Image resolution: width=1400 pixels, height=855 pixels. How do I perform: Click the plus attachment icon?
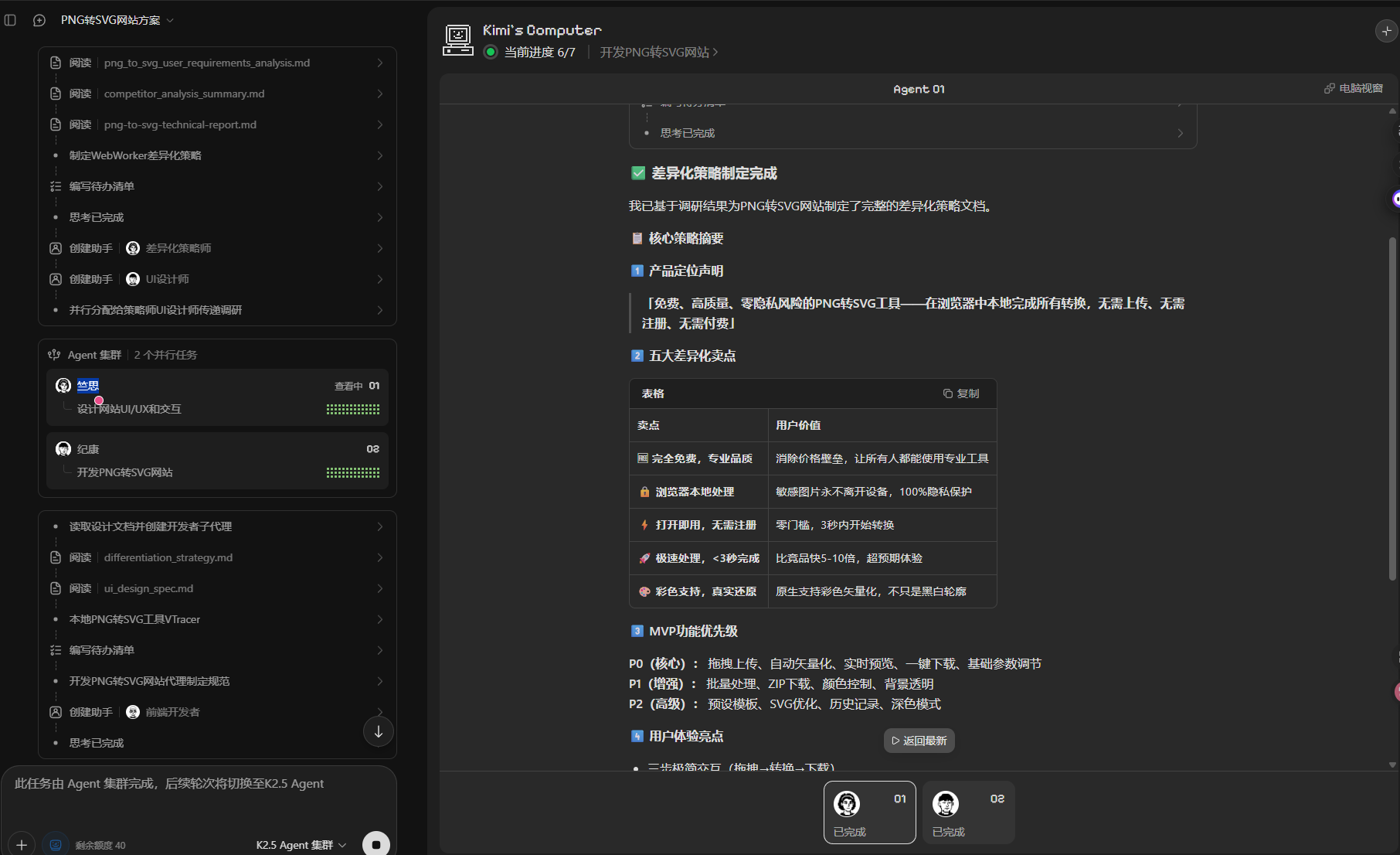click(x=22, y=845)
